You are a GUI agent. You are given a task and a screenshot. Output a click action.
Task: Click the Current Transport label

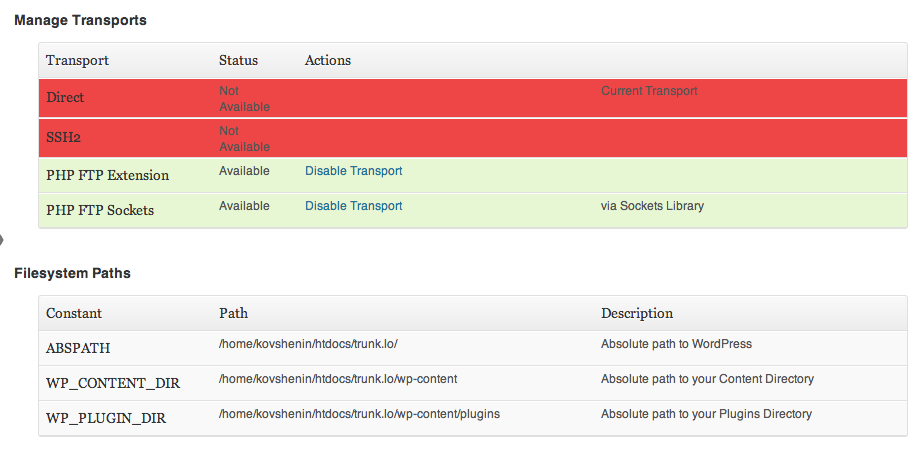tap(650, 91)
